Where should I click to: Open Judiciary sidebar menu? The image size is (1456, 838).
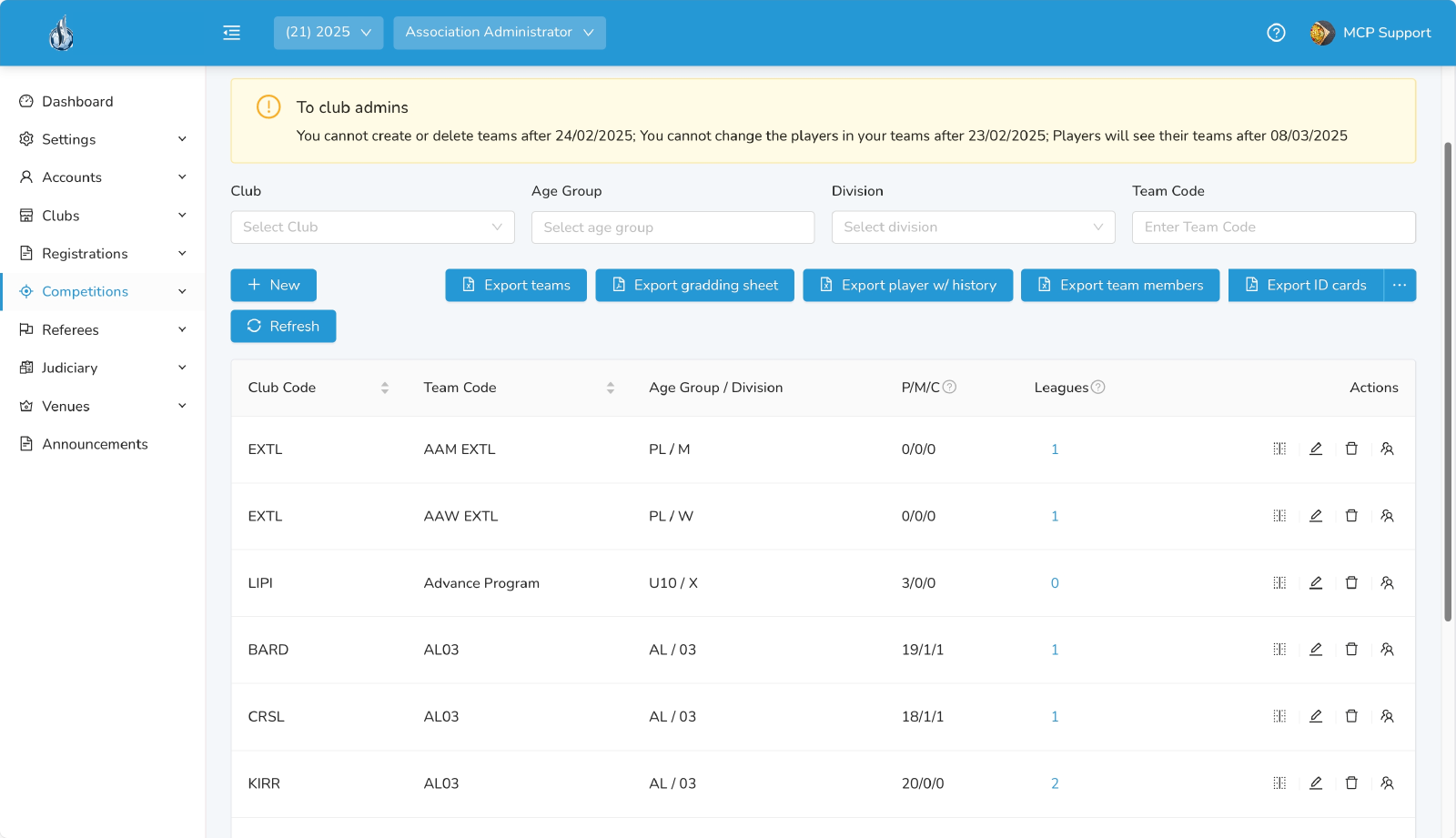click(103, 368)
